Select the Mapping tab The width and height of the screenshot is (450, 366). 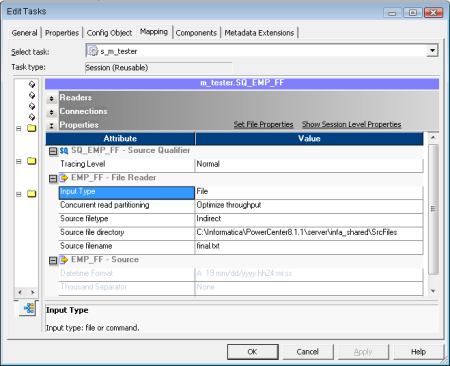click(x=154, y=32)
